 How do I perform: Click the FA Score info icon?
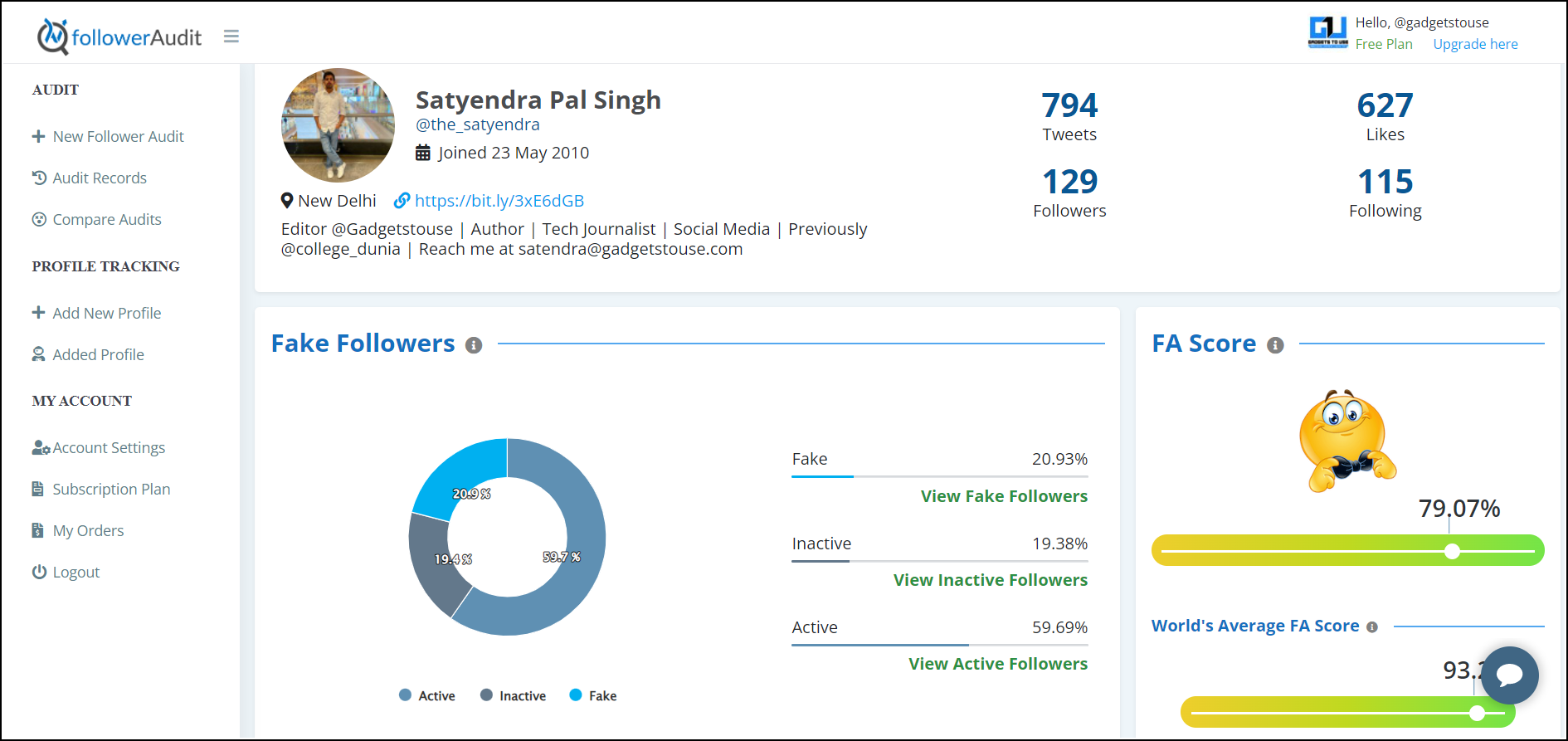pyautogui.click(x=1275, y=345)
